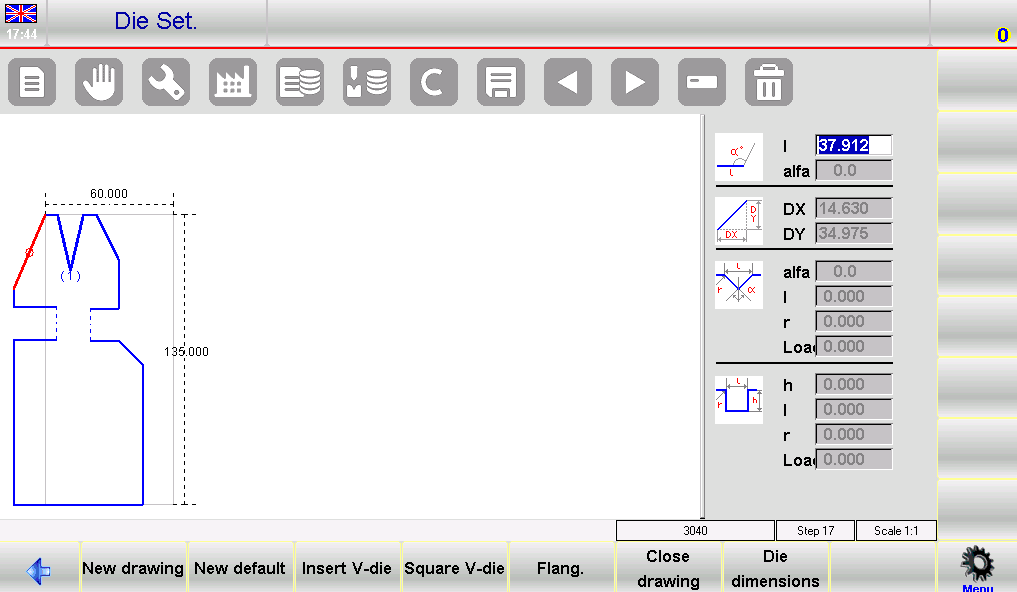Delete with the trash can icon
This screenshot has height=592, width=1017.
coord(769,82)
